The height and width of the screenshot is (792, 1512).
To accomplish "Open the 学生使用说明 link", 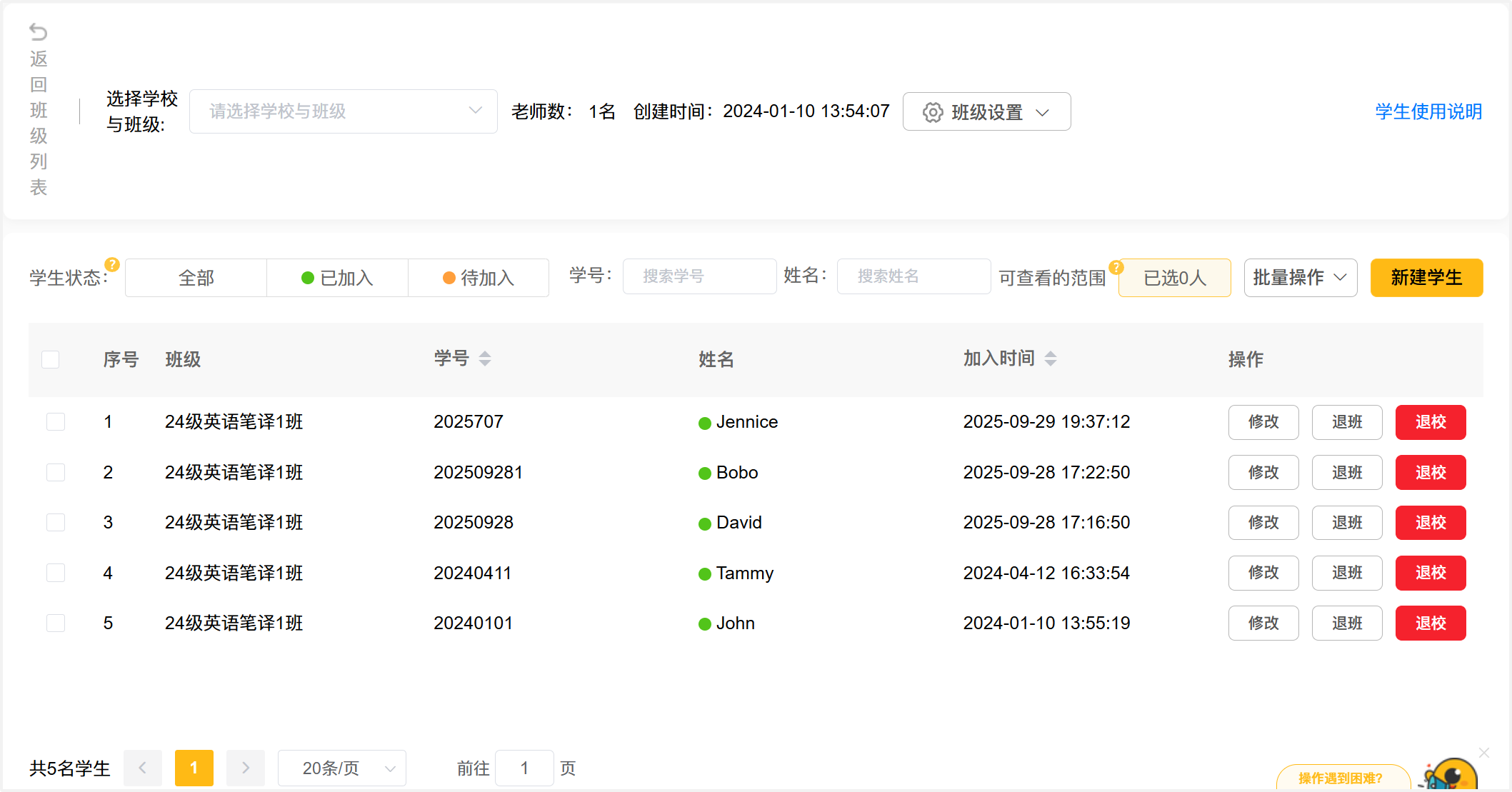I will coord(1428,111).
